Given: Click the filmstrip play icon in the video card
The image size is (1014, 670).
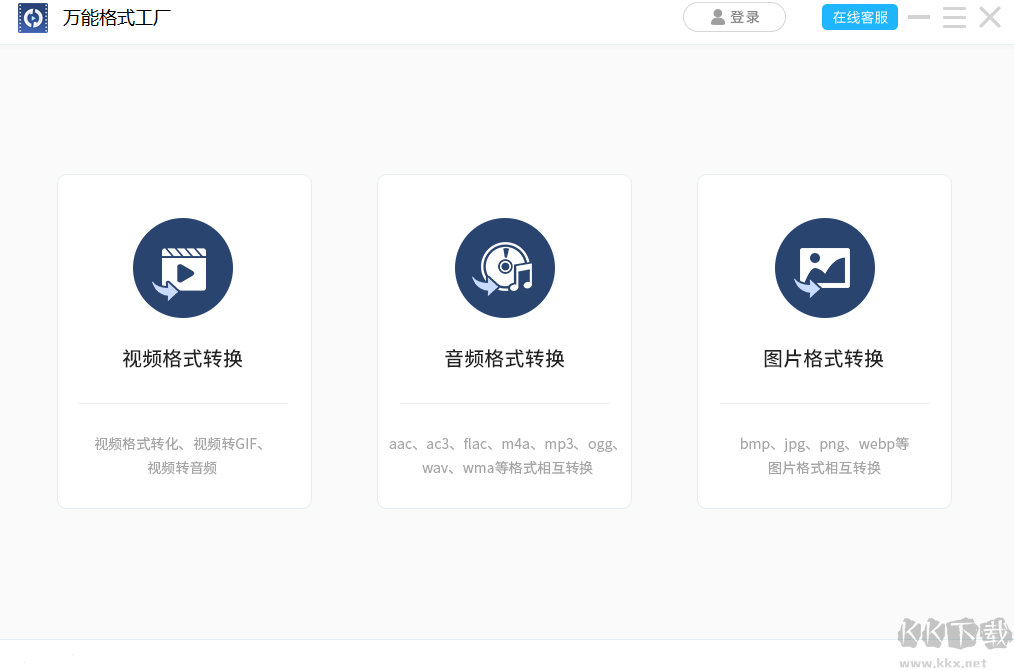Looking at the screenshot, I should [183, 267].
